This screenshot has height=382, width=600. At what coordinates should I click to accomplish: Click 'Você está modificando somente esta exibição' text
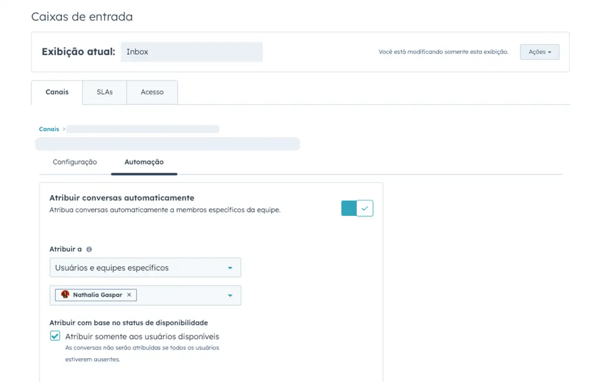(x=443, y=52)
